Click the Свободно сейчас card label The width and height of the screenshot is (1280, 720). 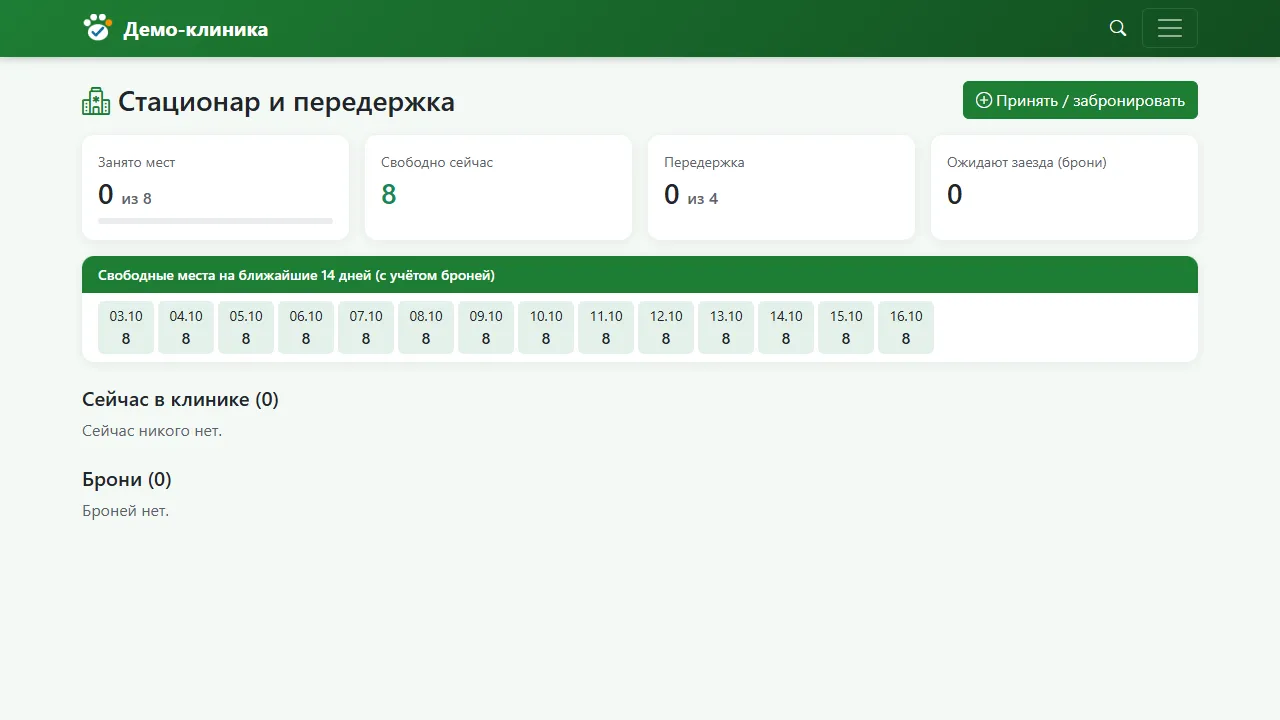(x=437, y=162)
